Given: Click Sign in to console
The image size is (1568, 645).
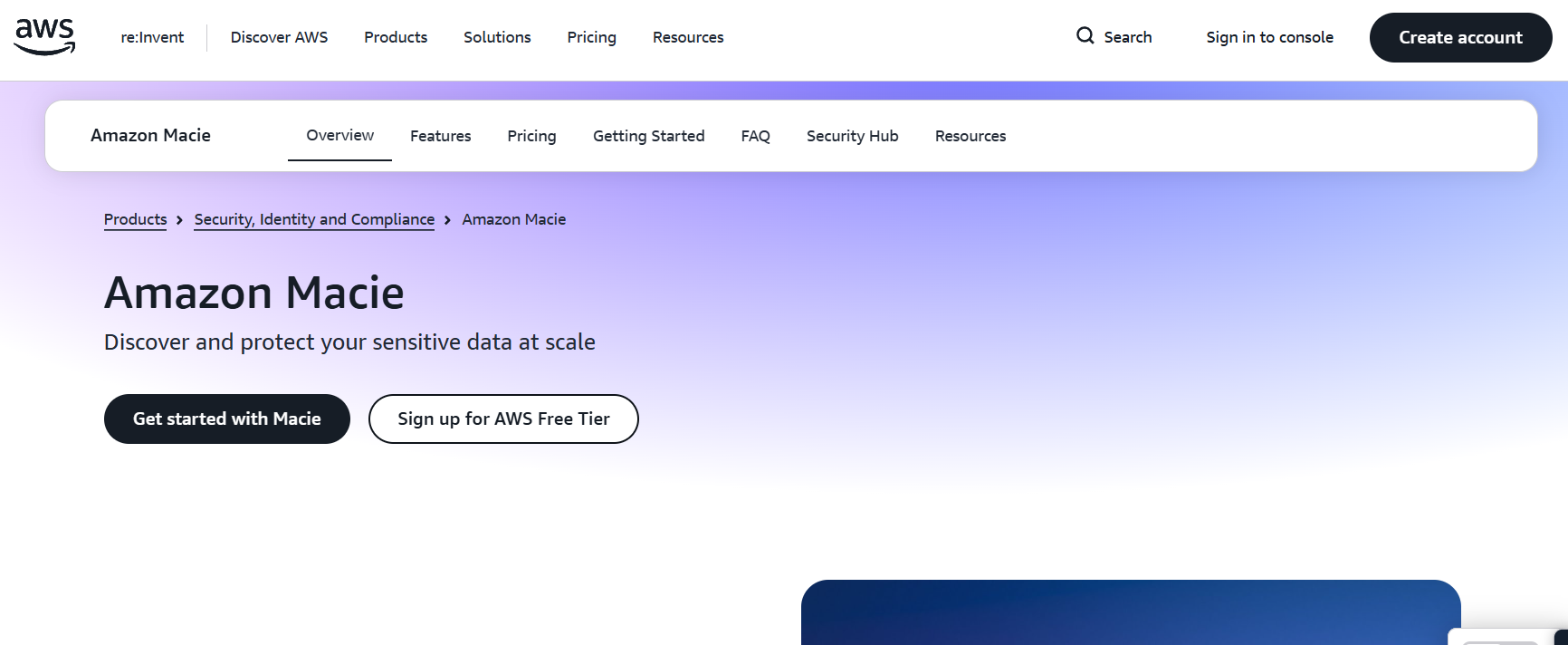Looking at the screenshot, I should coord(1269,37).
